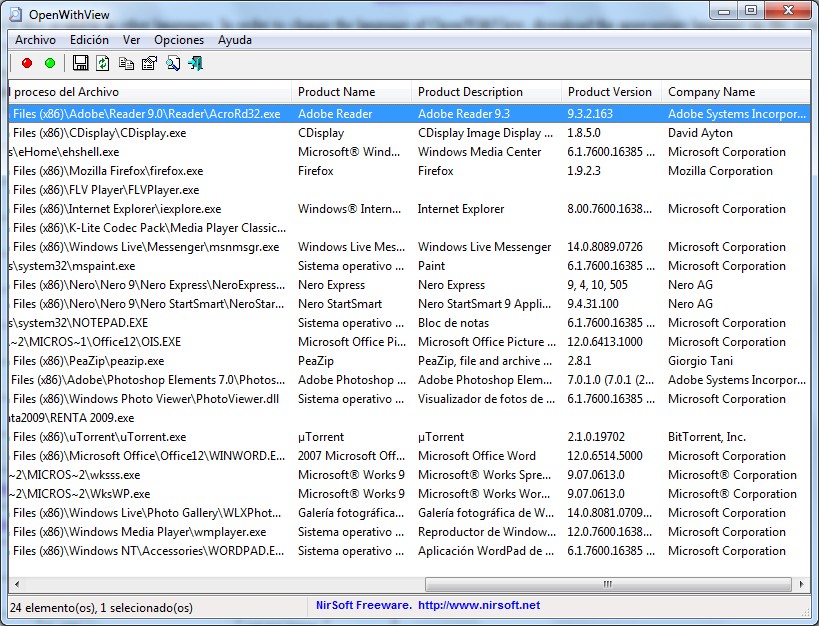Select the Office12\WINWORD path row
Screen dimensions: 819x626
409,456
